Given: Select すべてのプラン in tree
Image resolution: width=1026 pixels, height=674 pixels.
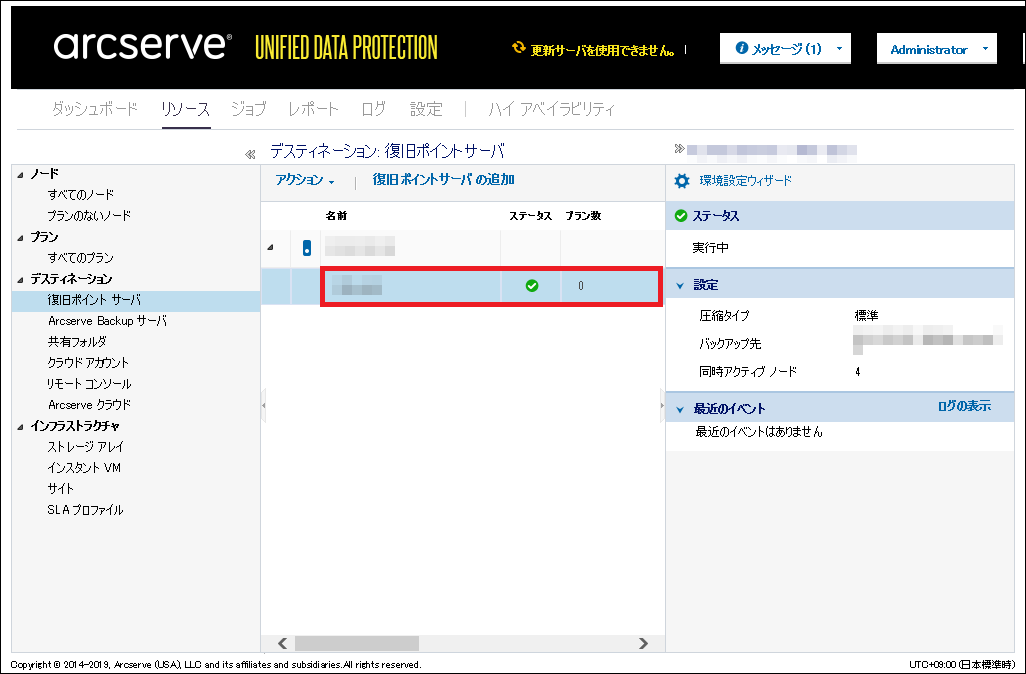Looking at the screenshot, I should (80, 257).
